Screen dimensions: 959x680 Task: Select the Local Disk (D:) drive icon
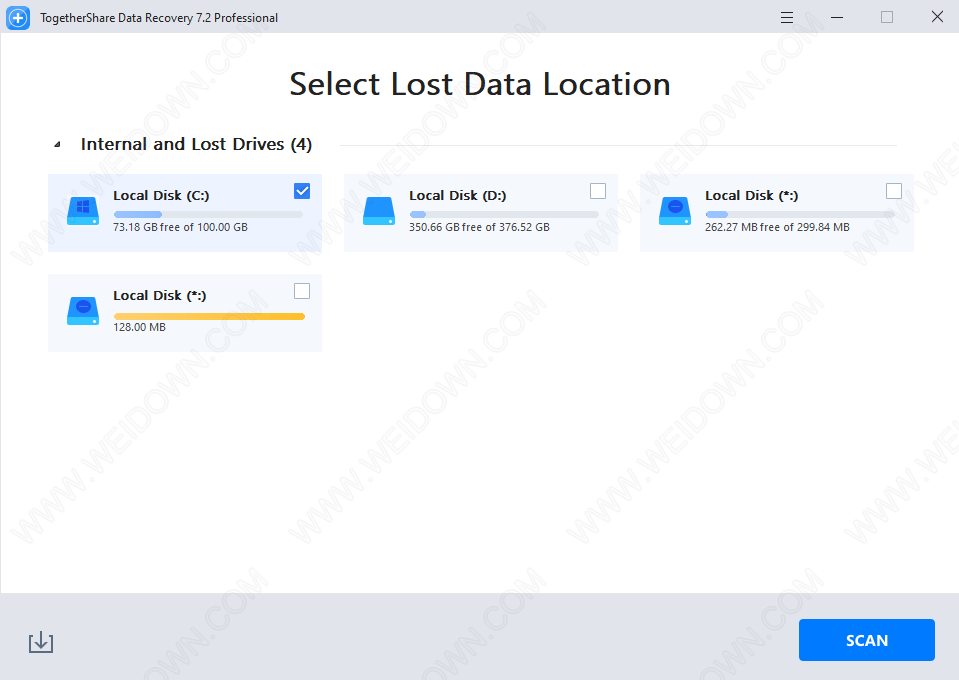379,211
